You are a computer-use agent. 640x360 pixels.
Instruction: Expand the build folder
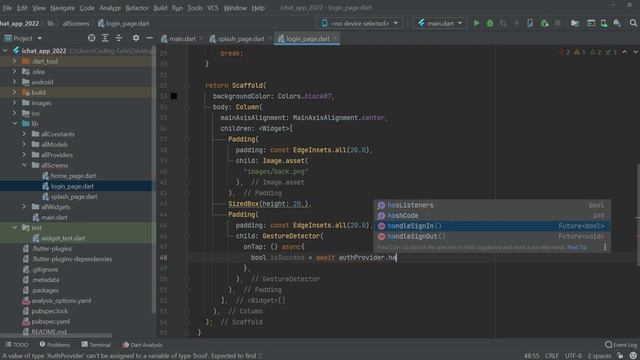14,93
